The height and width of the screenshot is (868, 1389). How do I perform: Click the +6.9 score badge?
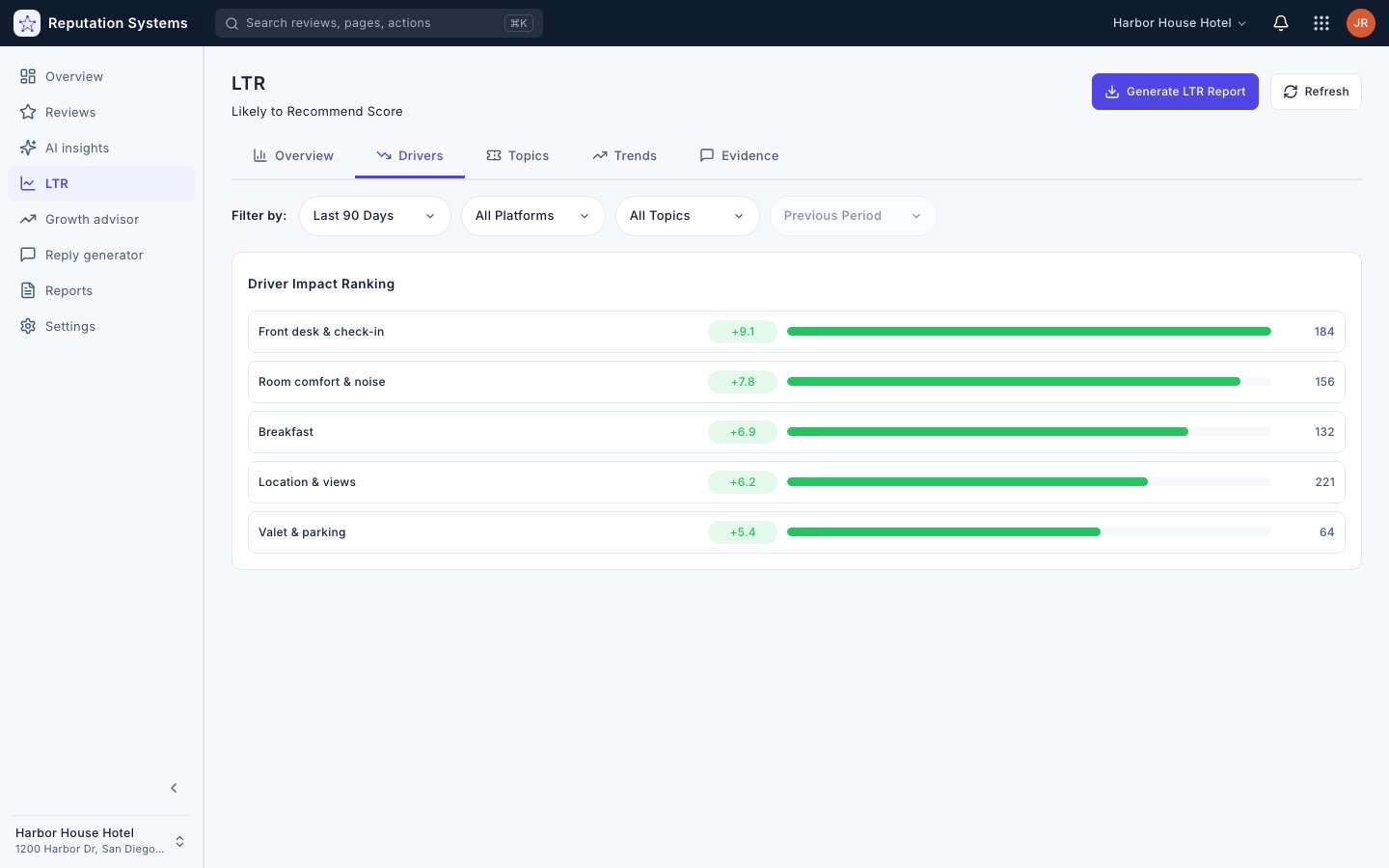point(743,432)
